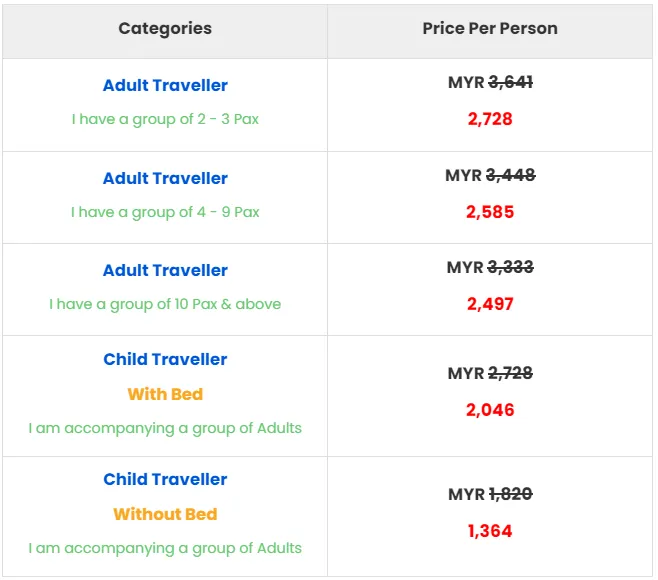Click the crossed-out MYR 2,728 child price
The image size is (658, 580).
(490, 374)
